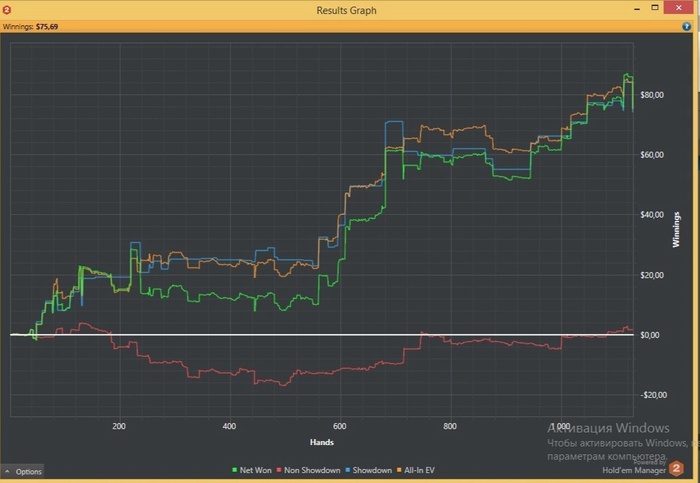Viewport: 700px width, 483px height.
Task: Click the 200 hands tick label
Action: [119, 426]
